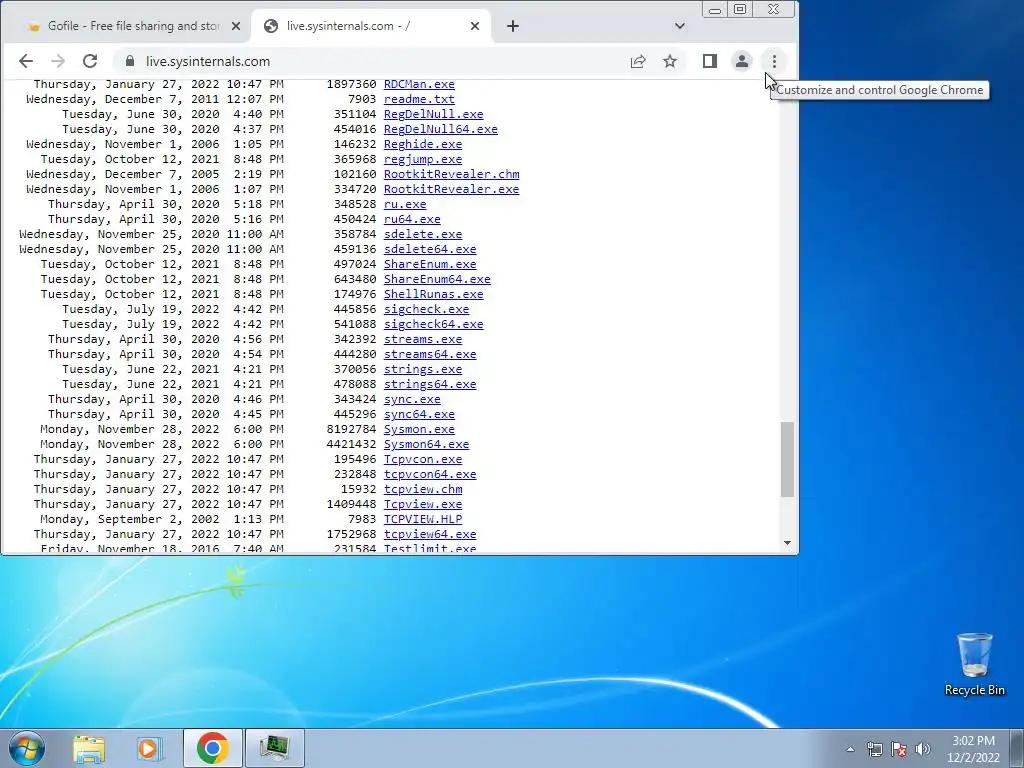Click the network tray icon
The height and width of the screenshot is (768, 1024).
click(874, 749)
